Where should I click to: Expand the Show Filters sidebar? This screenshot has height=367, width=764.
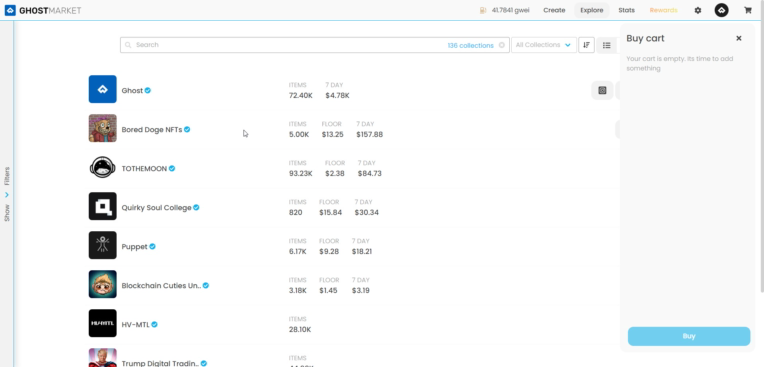7,194
